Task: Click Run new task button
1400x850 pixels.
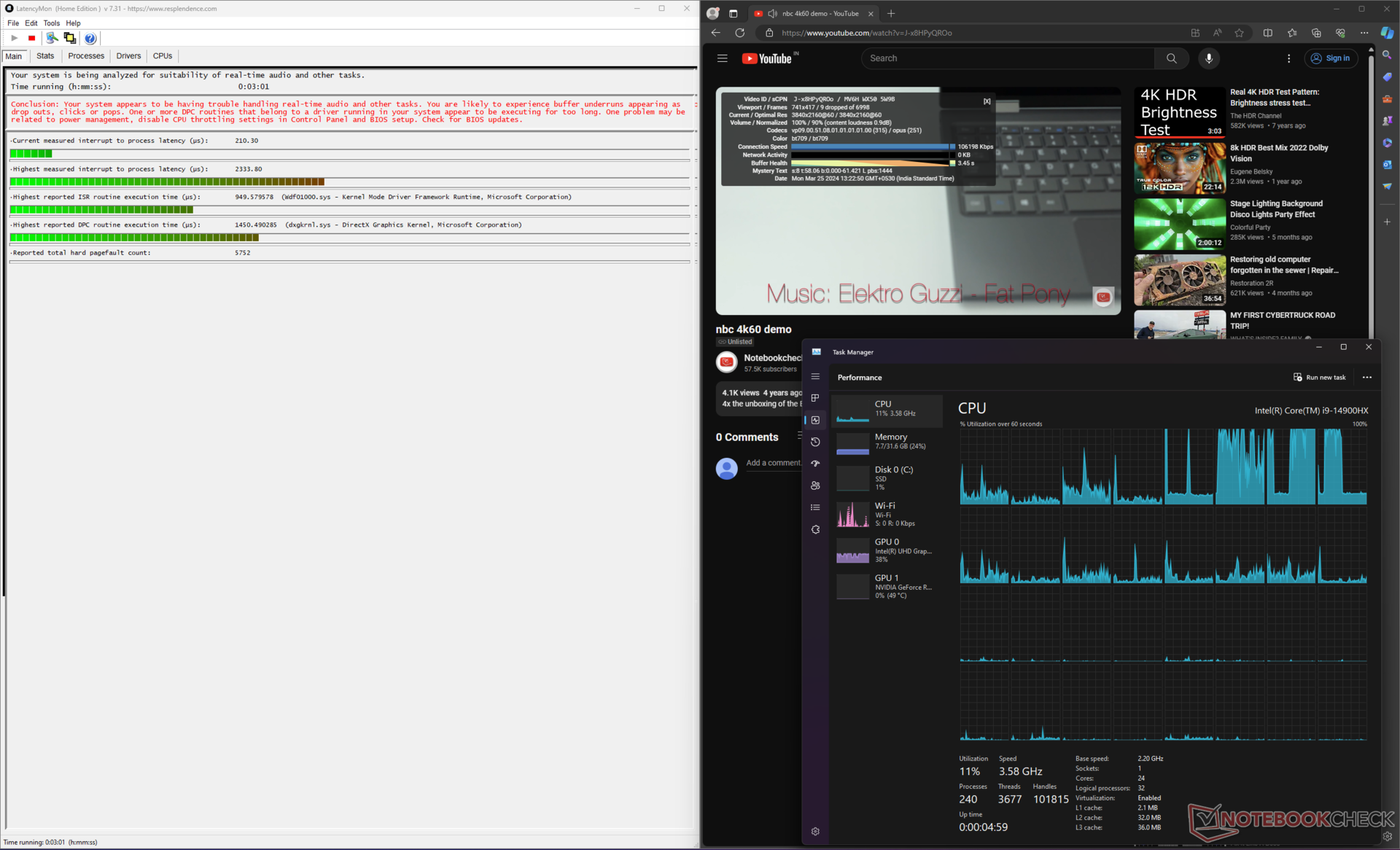Action: pyautogui.click(x=1319, y=377)
